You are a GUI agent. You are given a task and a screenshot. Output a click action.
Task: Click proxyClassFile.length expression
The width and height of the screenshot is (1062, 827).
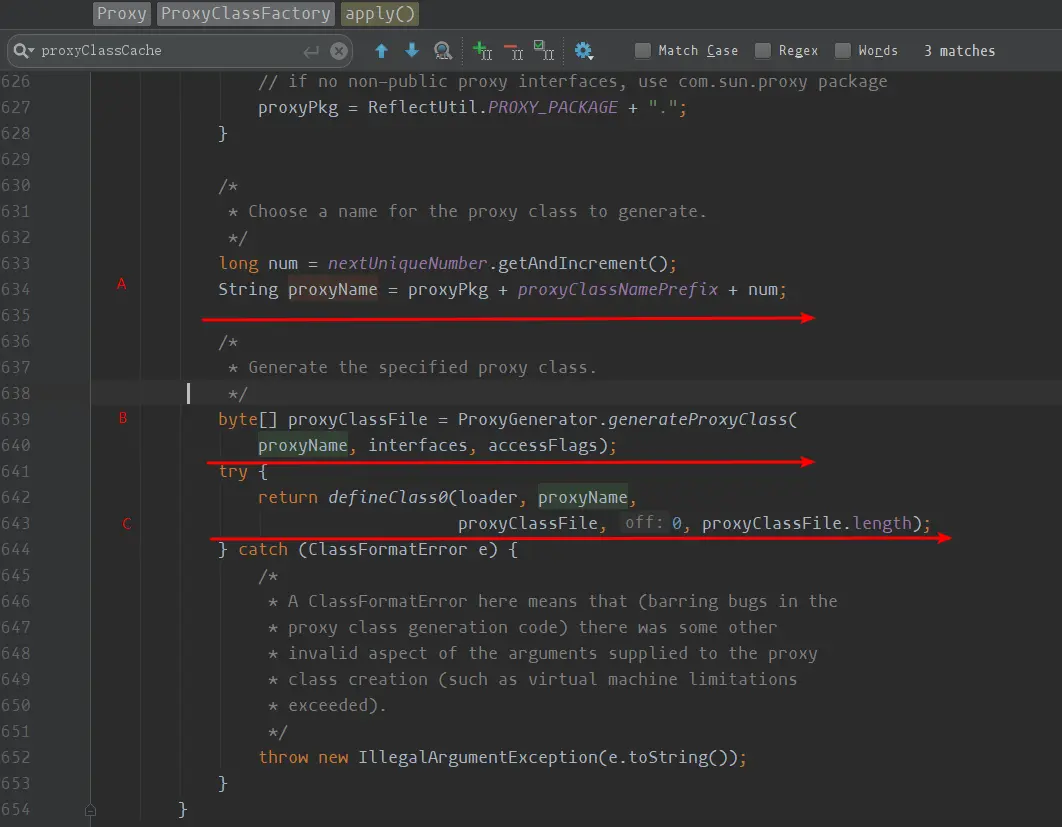point(807,524)
